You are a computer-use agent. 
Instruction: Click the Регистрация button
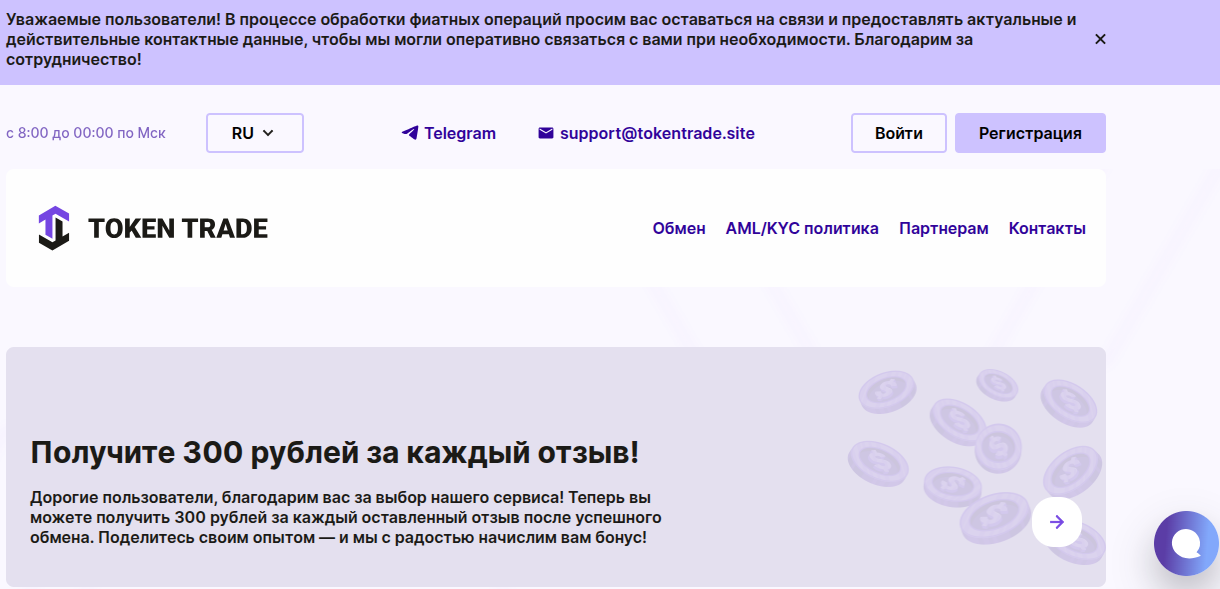tap(1030, 133)
